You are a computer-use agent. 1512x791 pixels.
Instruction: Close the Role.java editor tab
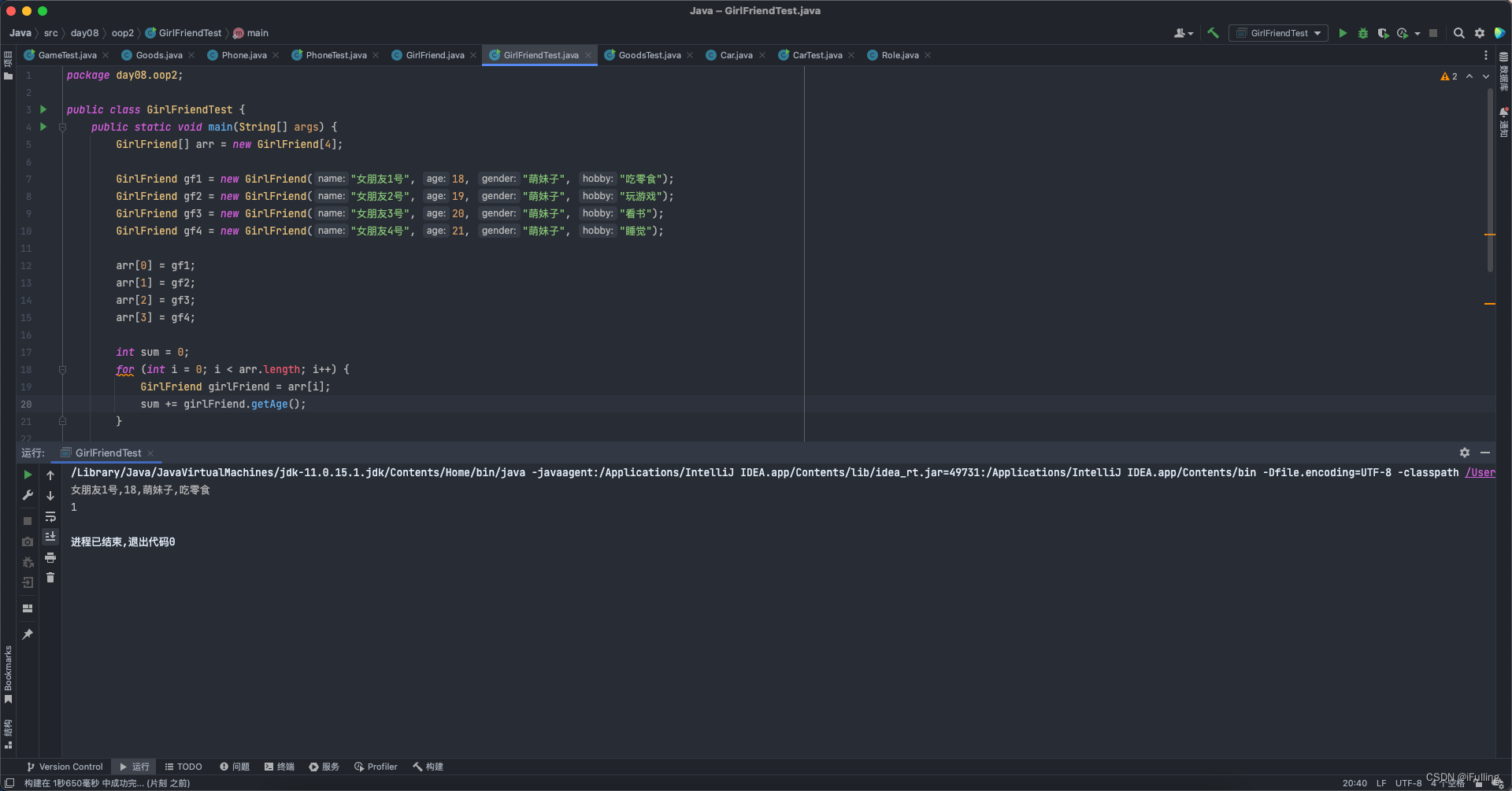(x=928, y=55)
